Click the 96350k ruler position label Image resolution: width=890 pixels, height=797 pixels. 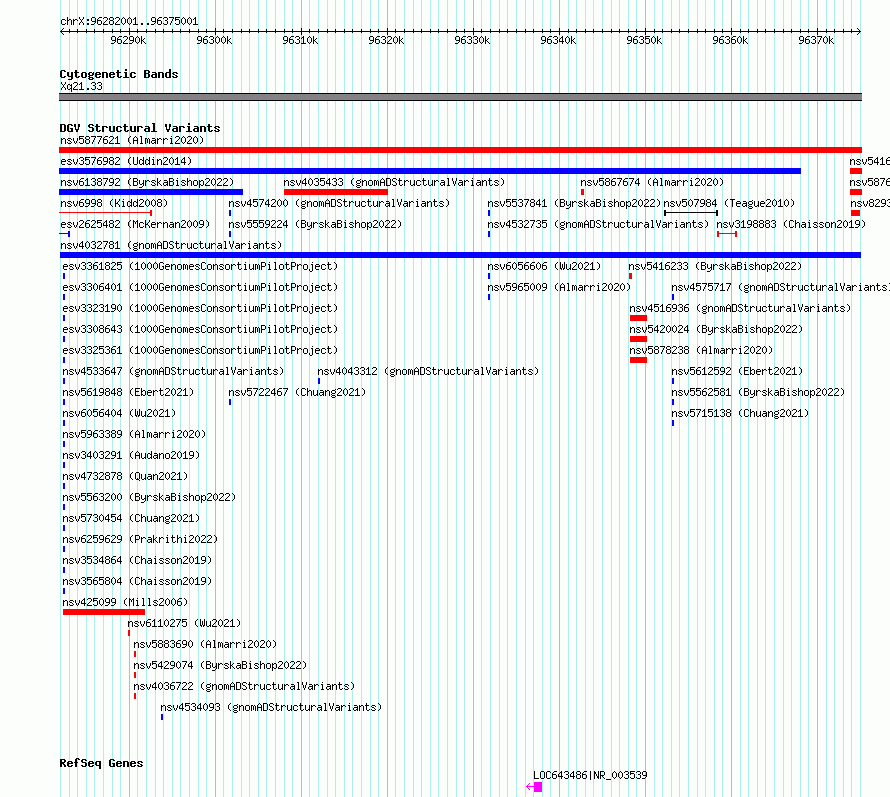coord(644,40)
